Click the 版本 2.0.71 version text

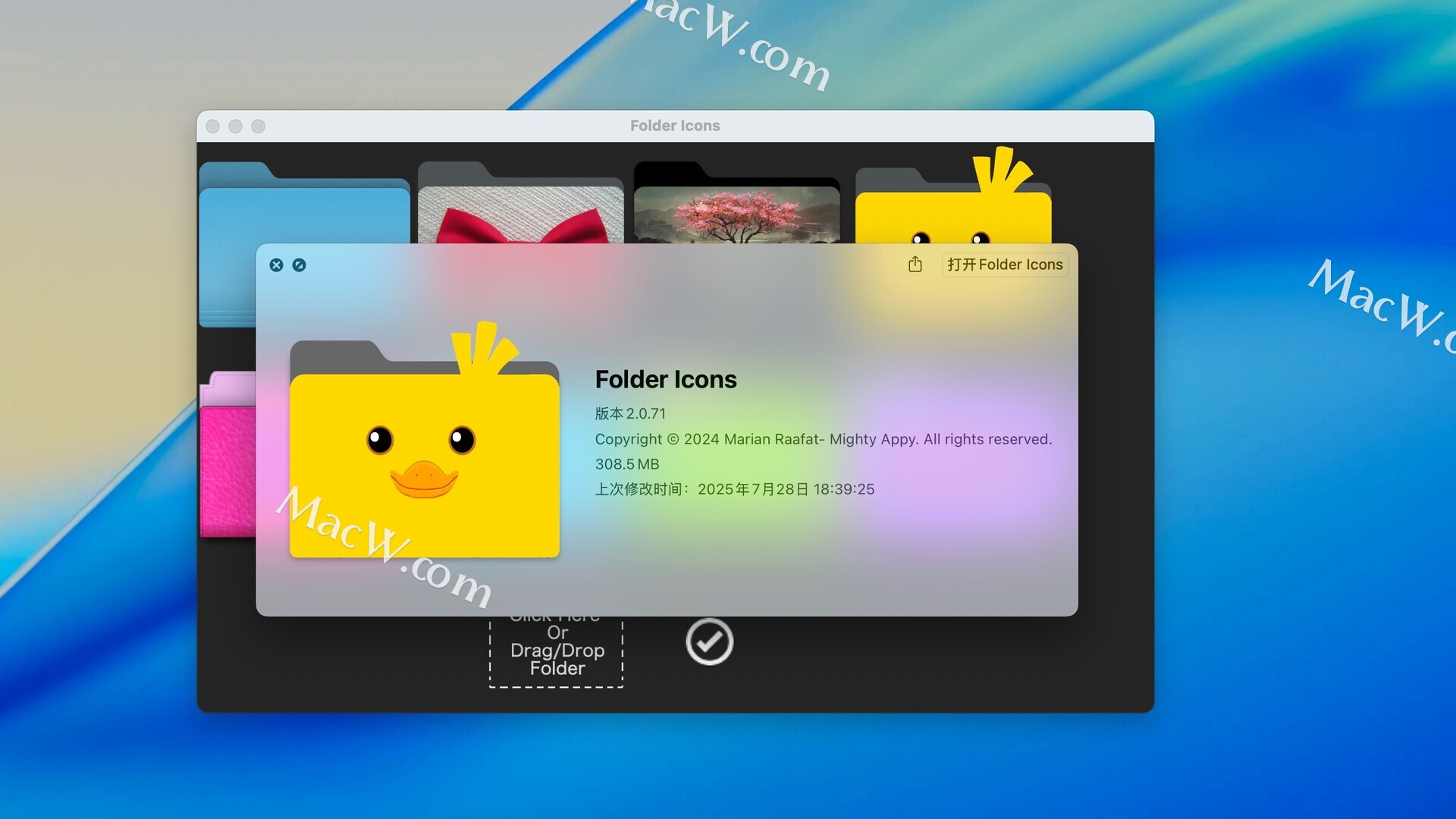(630, 413)
